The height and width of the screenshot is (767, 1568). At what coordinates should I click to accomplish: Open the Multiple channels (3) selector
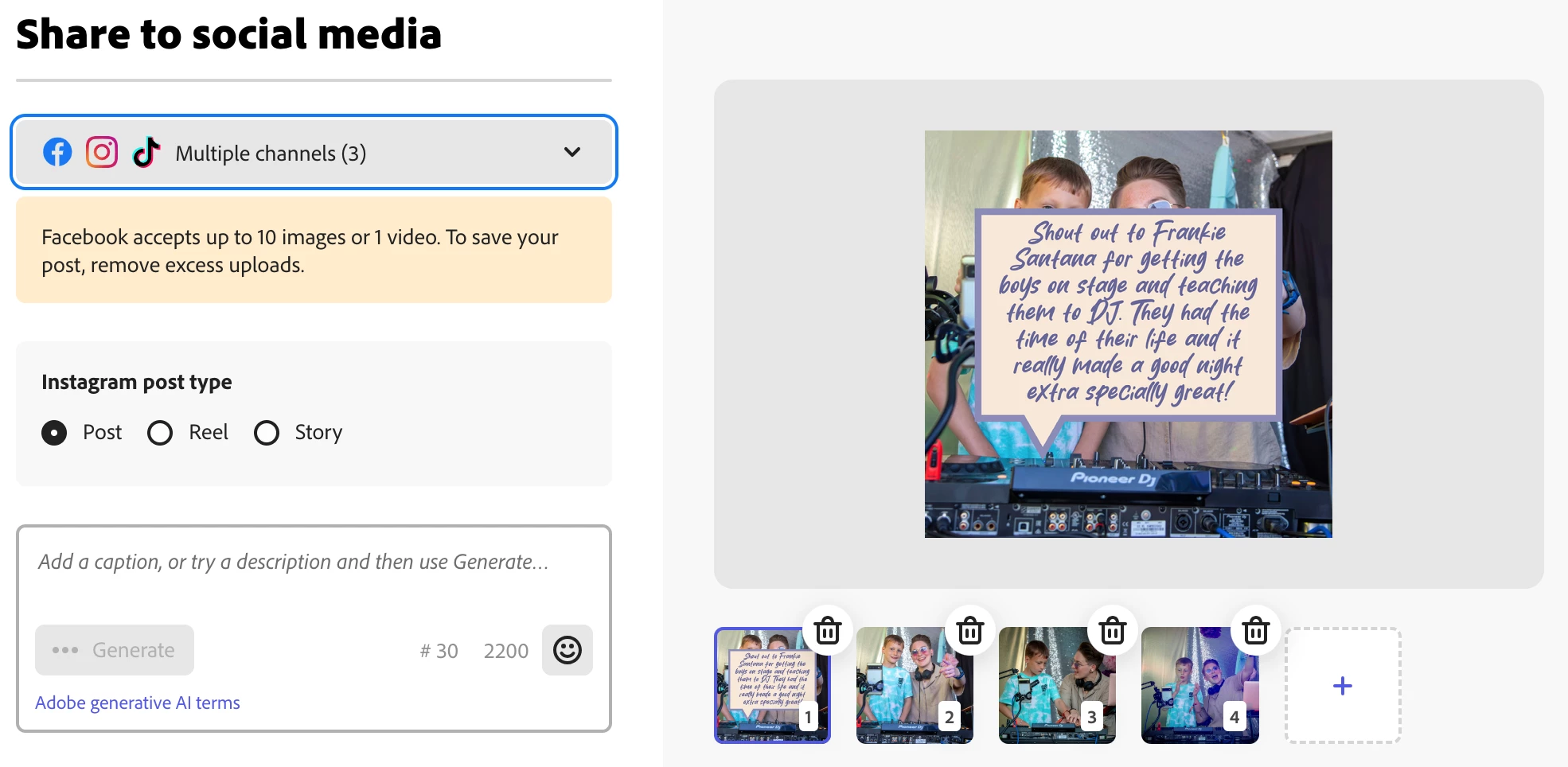(314, 152)
